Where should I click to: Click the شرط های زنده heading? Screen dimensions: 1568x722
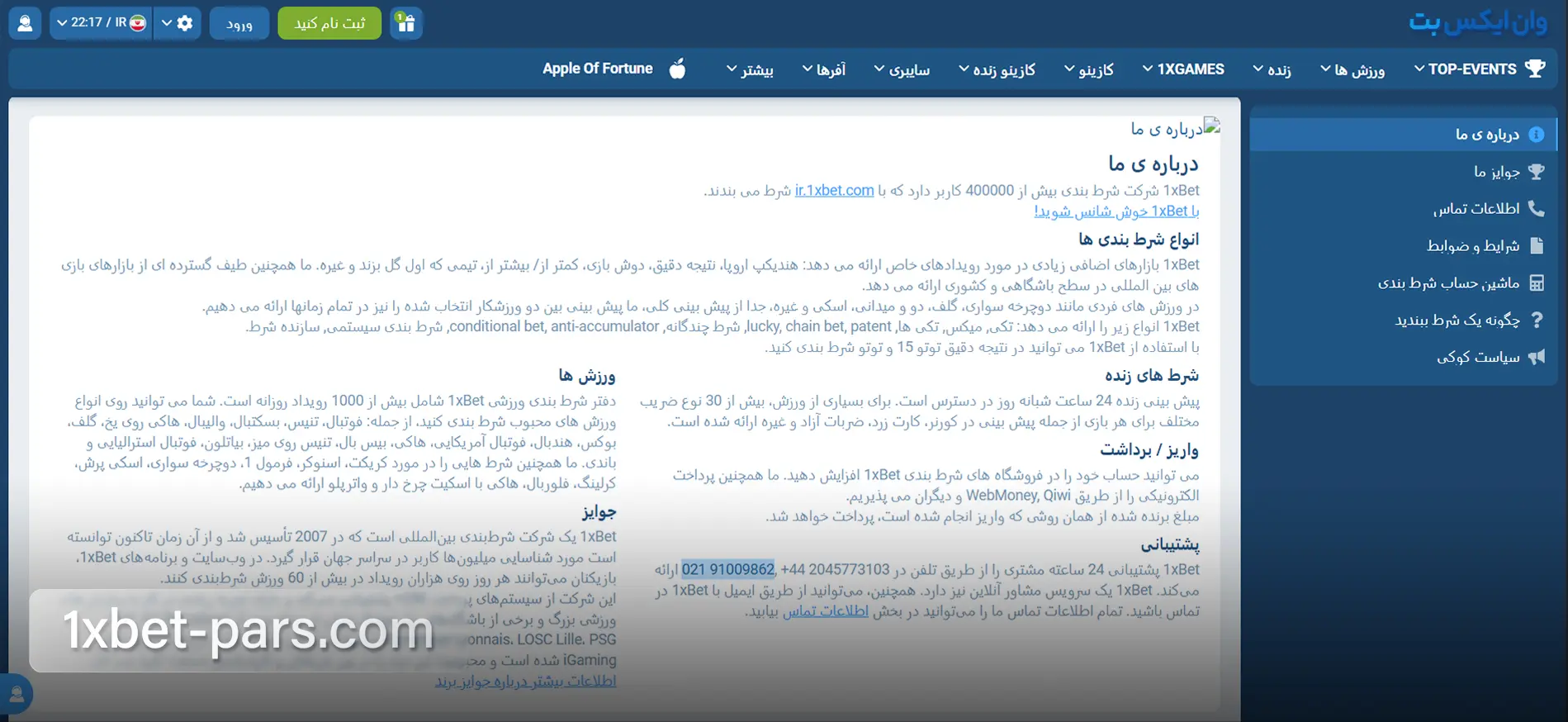[1152, 375]
